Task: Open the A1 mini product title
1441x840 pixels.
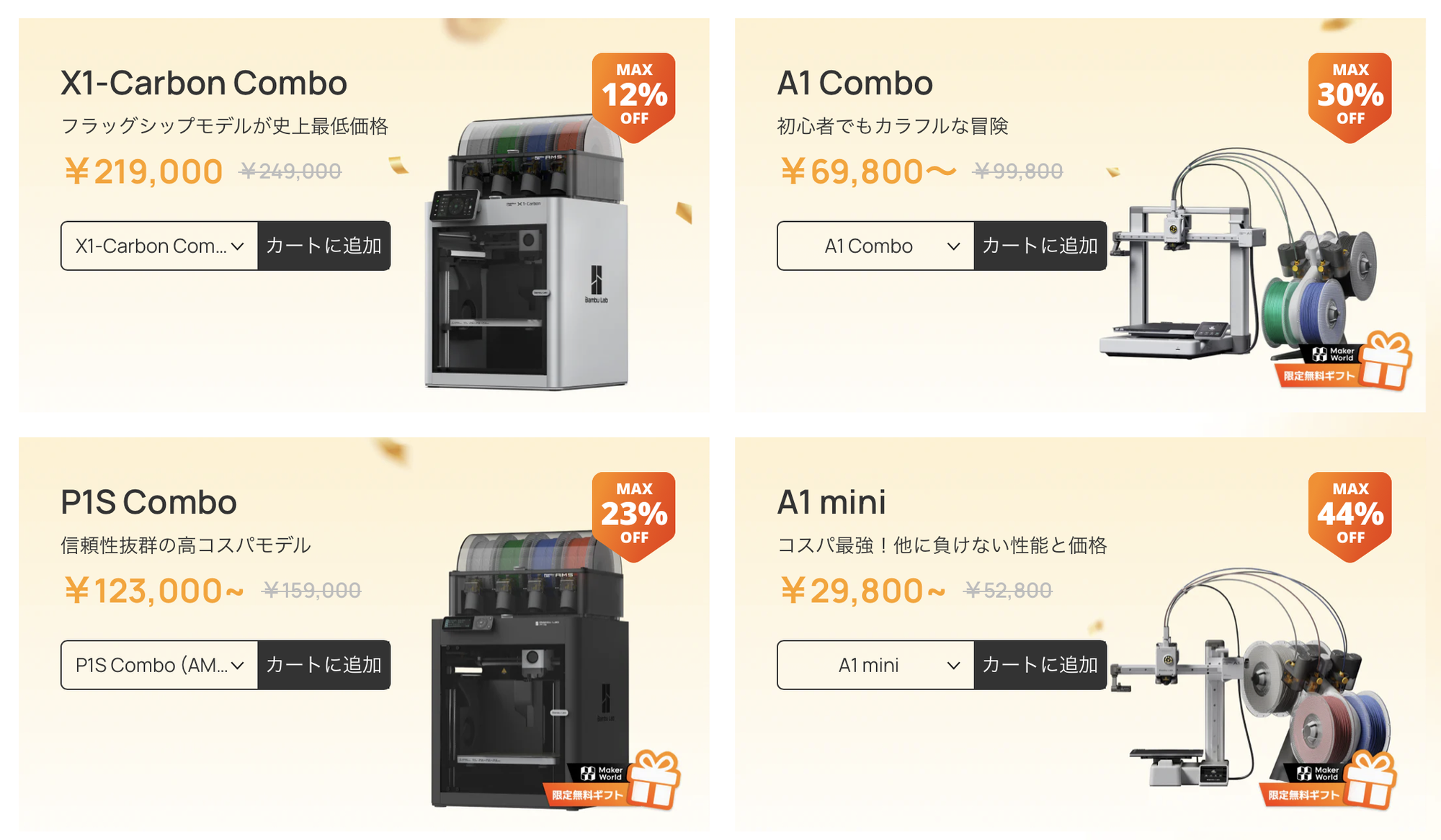Action: [x=831, y=502]
